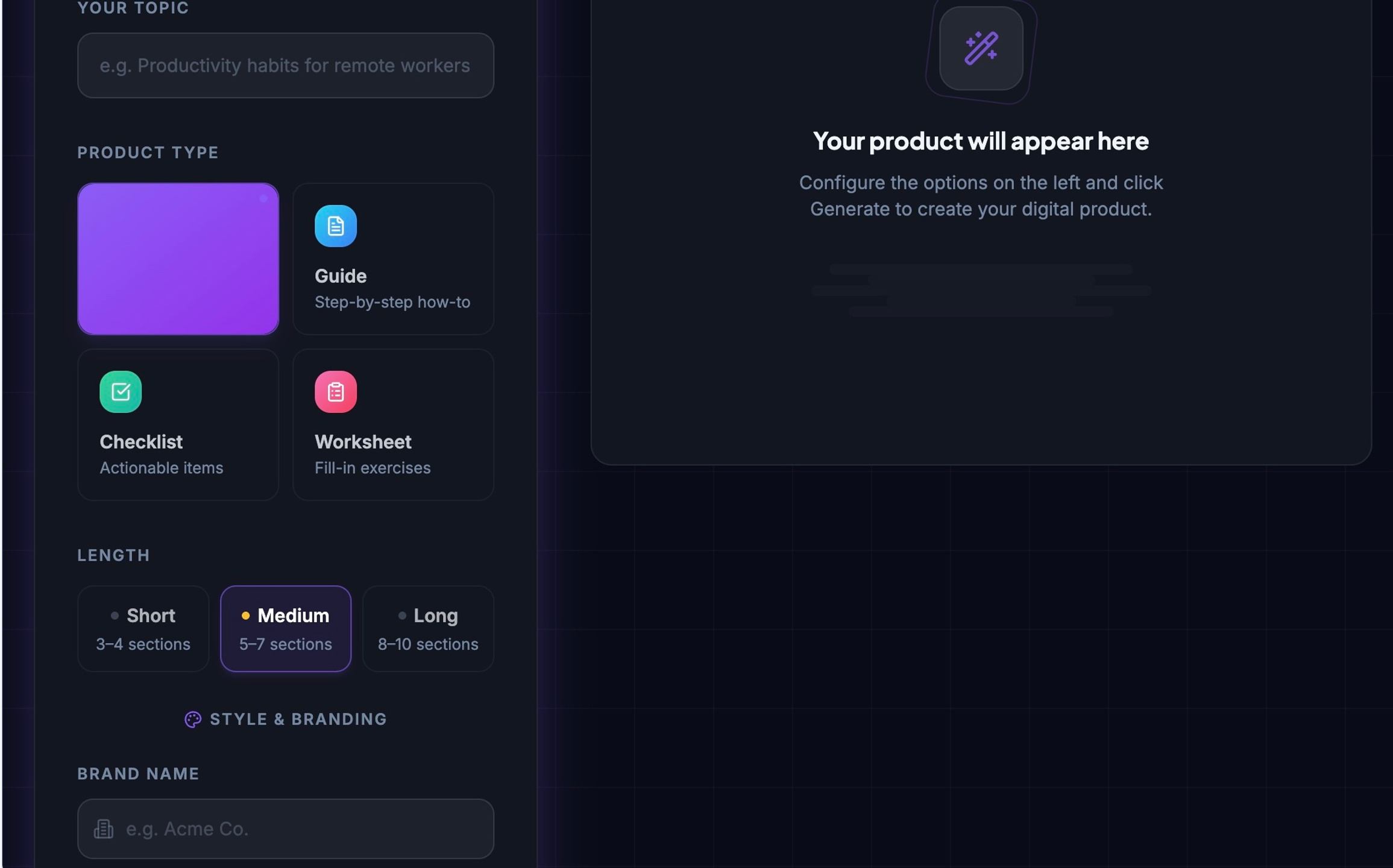The height and width of the screenshot is (868, 1393).
Task: Click the building icon in Brand Name field
Action: click(x=104, y=829)
